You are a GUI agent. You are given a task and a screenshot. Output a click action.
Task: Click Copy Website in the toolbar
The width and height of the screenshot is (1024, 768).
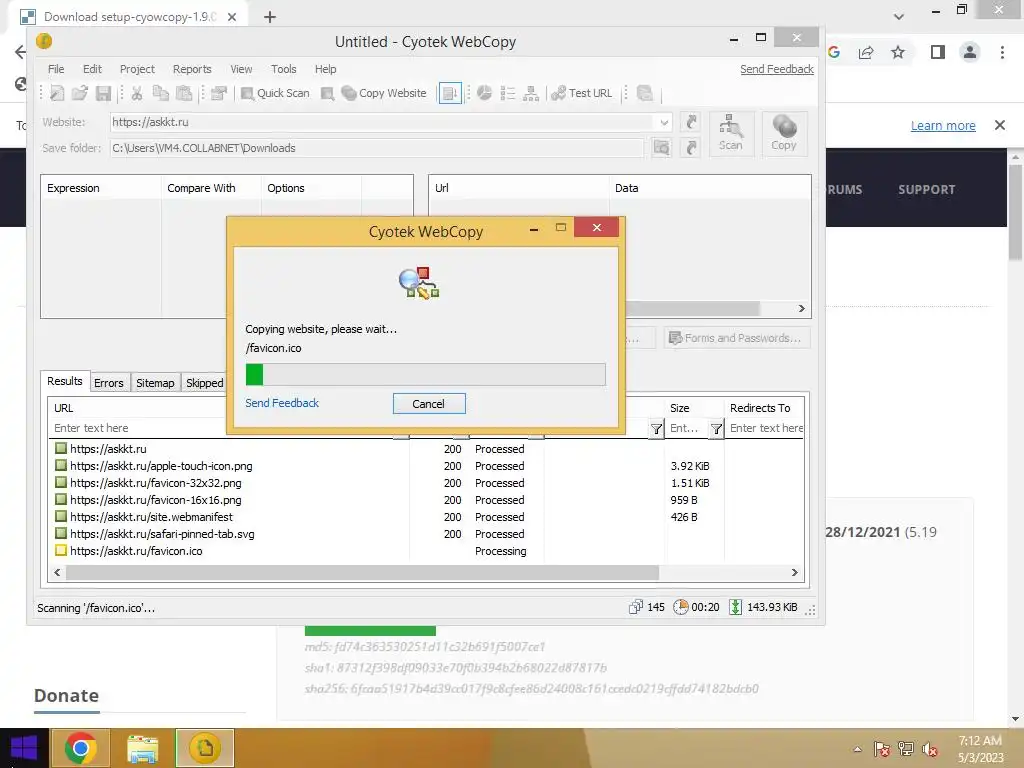pyautogui.click(x=384, y=93)
